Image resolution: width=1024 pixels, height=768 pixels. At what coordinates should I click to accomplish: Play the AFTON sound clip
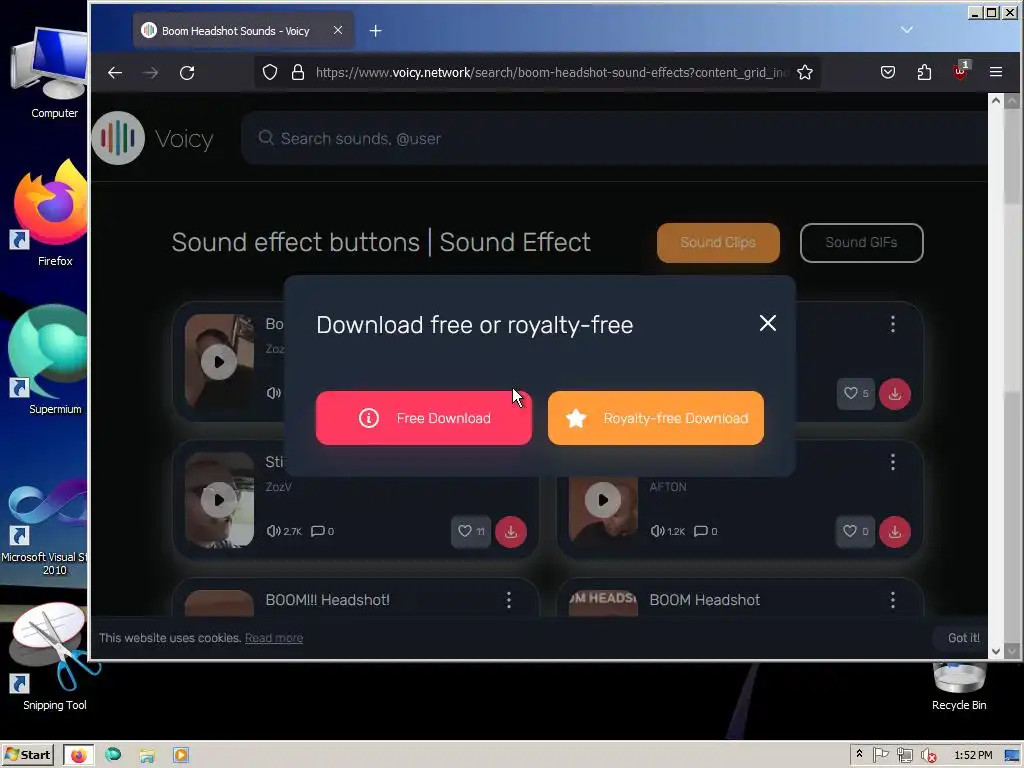click(x=602, y=500)
